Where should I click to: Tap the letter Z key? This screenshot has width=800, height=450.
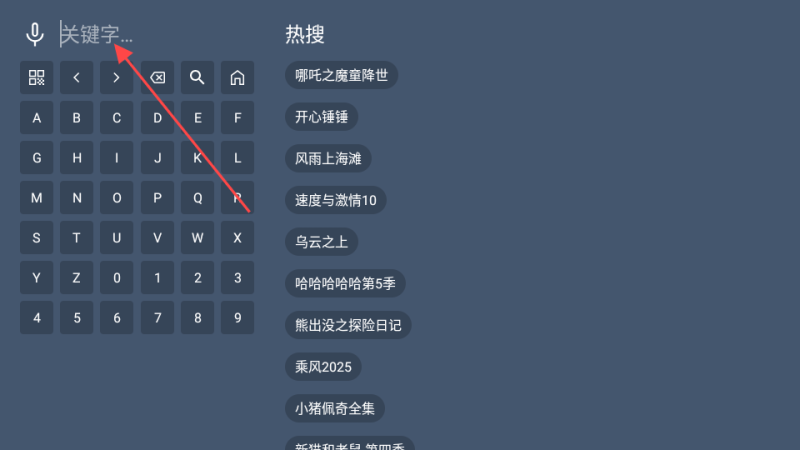click(77, 278)
